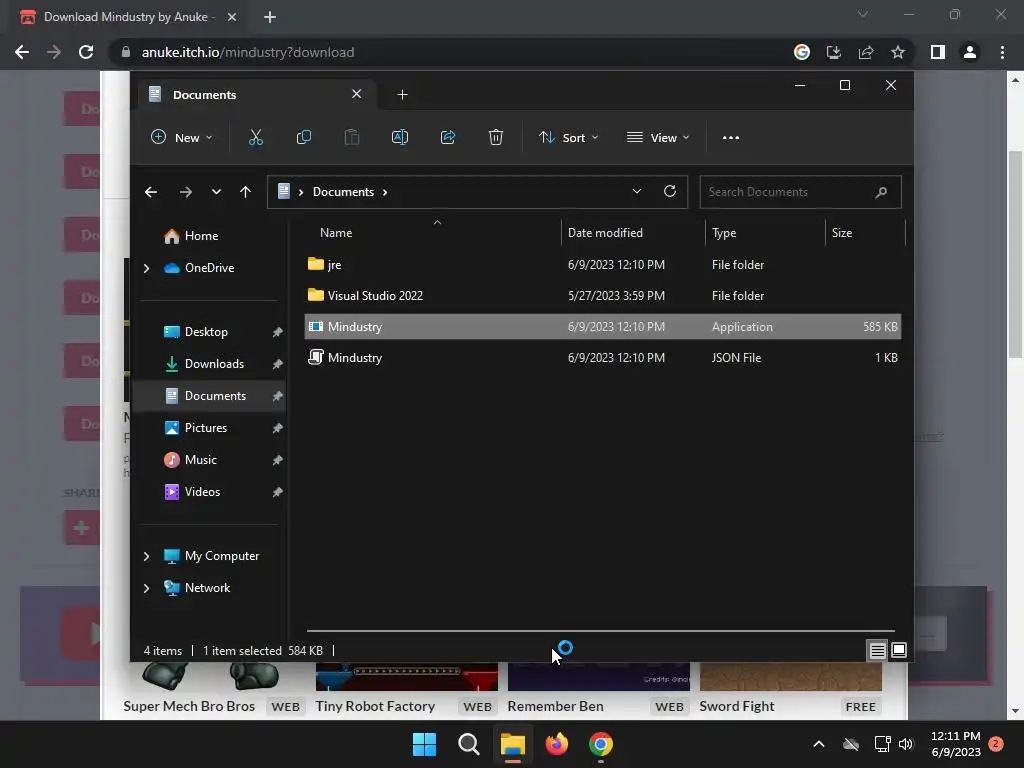Open a new Chrome tab
Image resolution: width=1024 pixels, height=768 pixels.
pyautogui.click(x=270, y=17)
